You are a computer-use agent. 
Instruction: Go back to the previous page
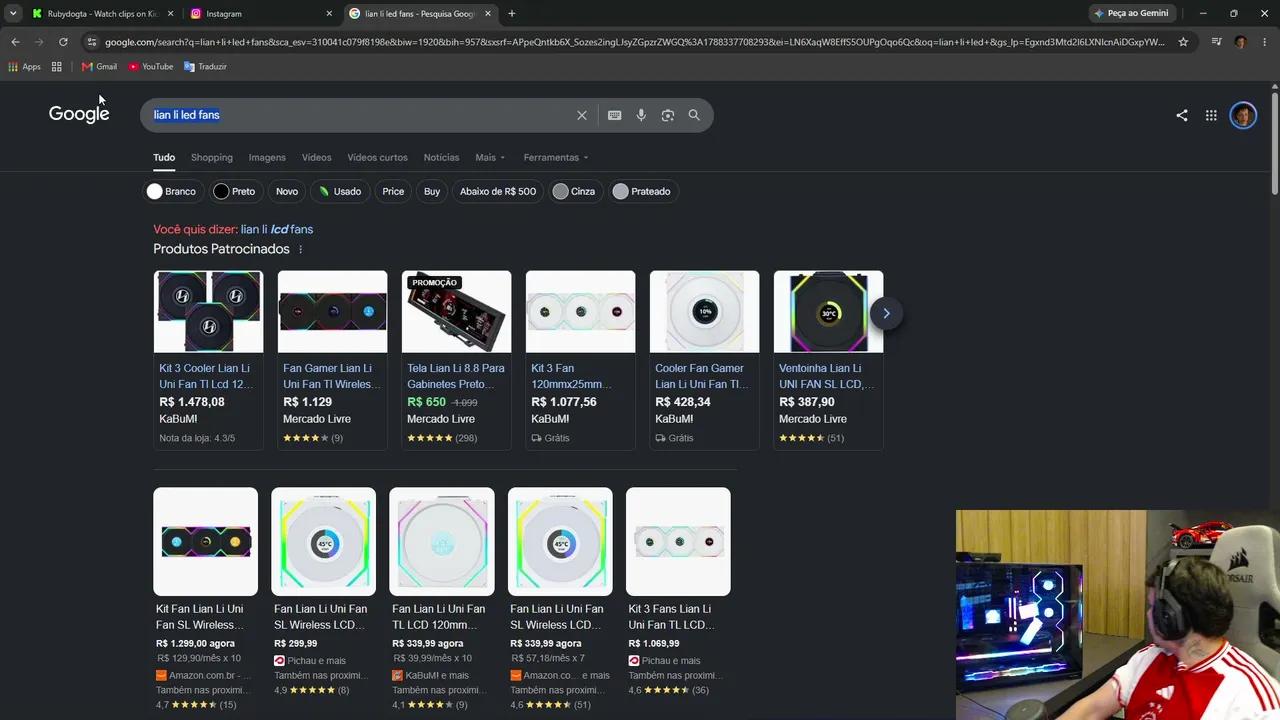click(x=15, y=42)
